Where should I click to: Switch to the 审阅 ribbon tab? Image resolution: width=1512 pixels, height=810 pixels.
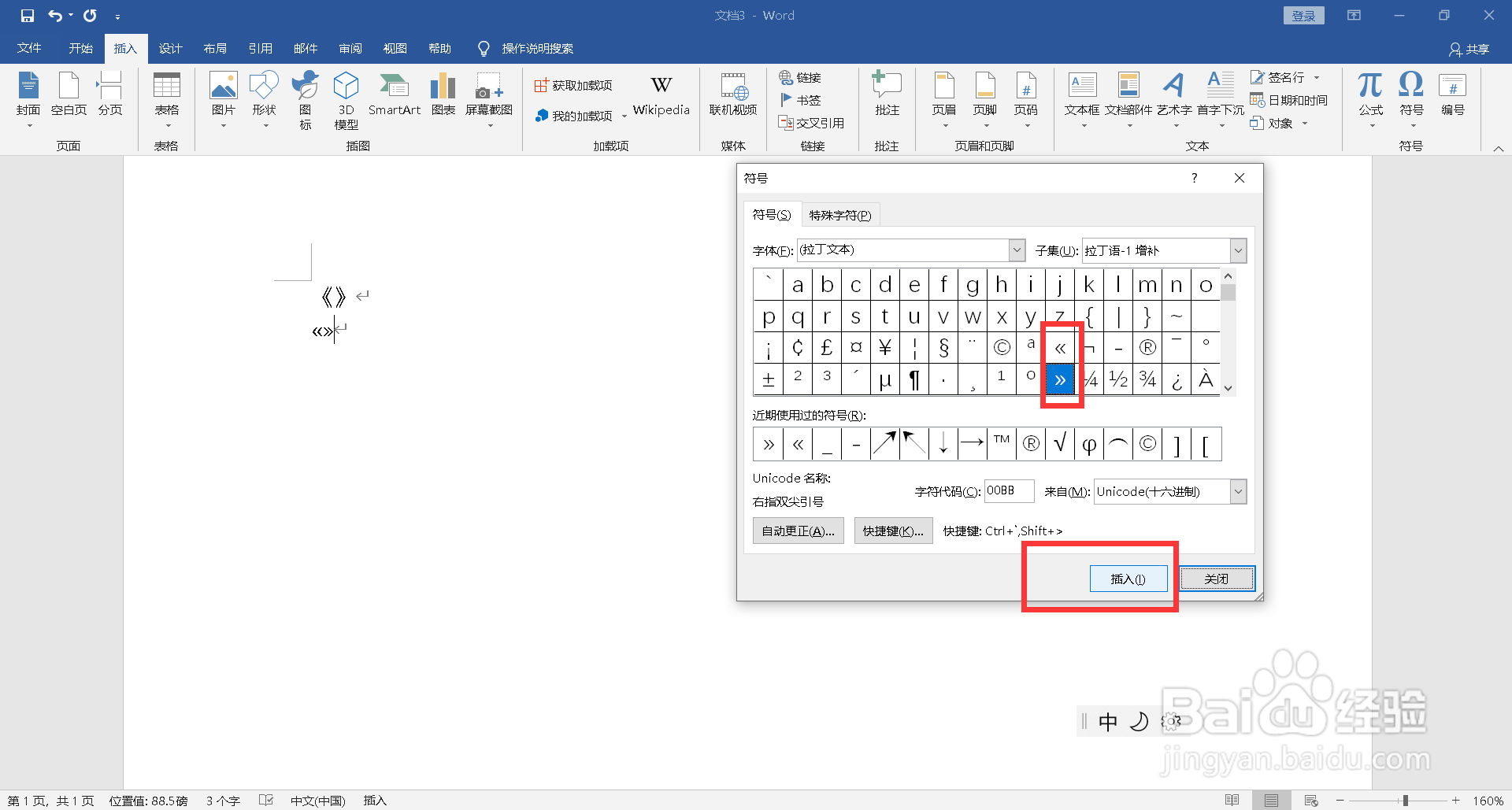tap(350, 48)
